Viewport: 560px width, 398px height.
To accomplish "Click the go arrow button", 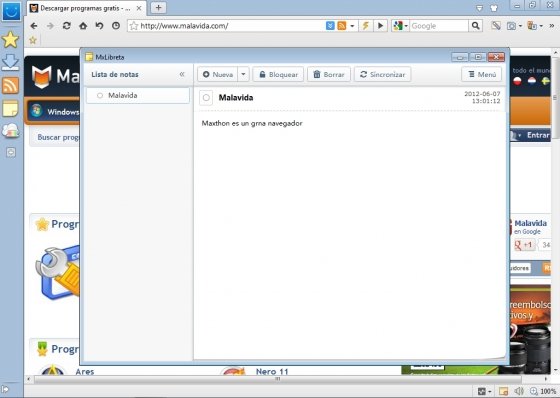I will point(380,26).
